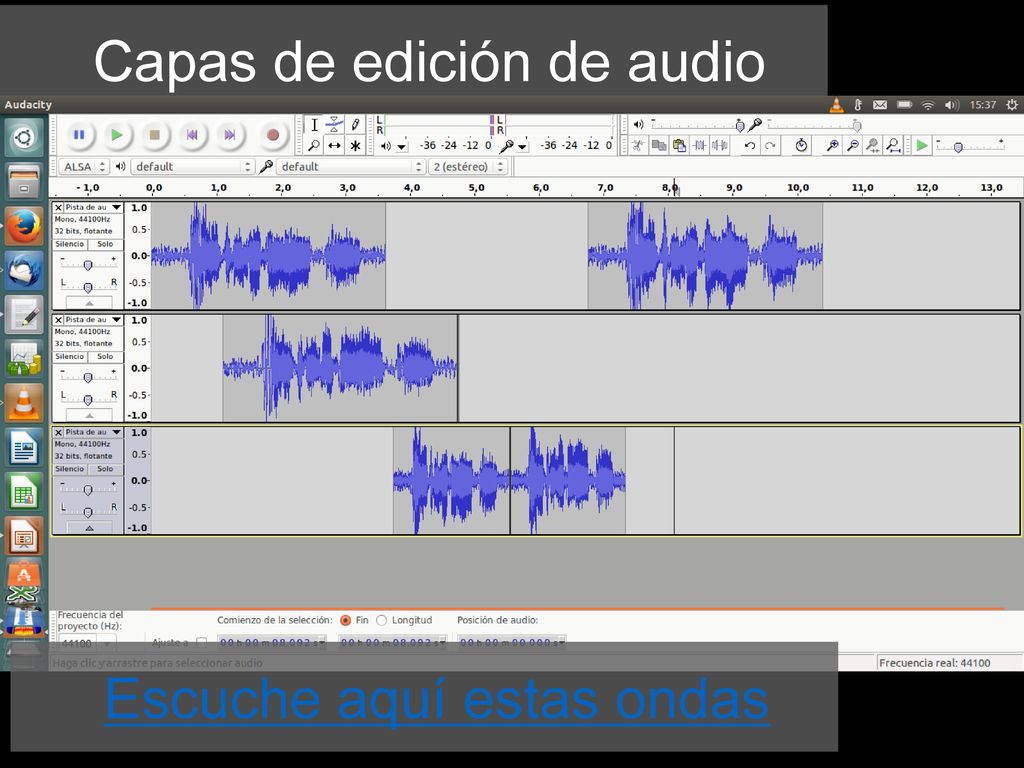
Task: Solo the first track
Action: (x=105, y=244)
